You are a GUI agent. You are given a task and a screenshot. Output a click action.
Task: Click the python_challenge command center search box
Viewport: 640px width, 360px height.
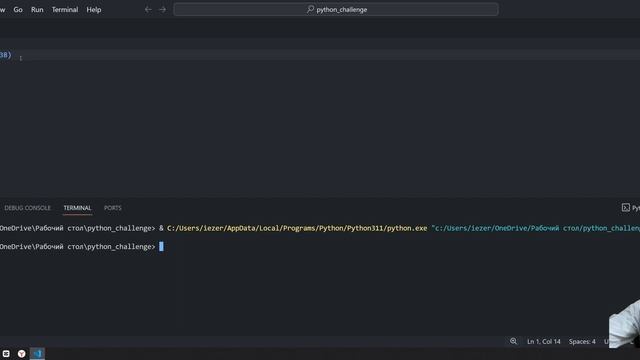click(336, 9)
